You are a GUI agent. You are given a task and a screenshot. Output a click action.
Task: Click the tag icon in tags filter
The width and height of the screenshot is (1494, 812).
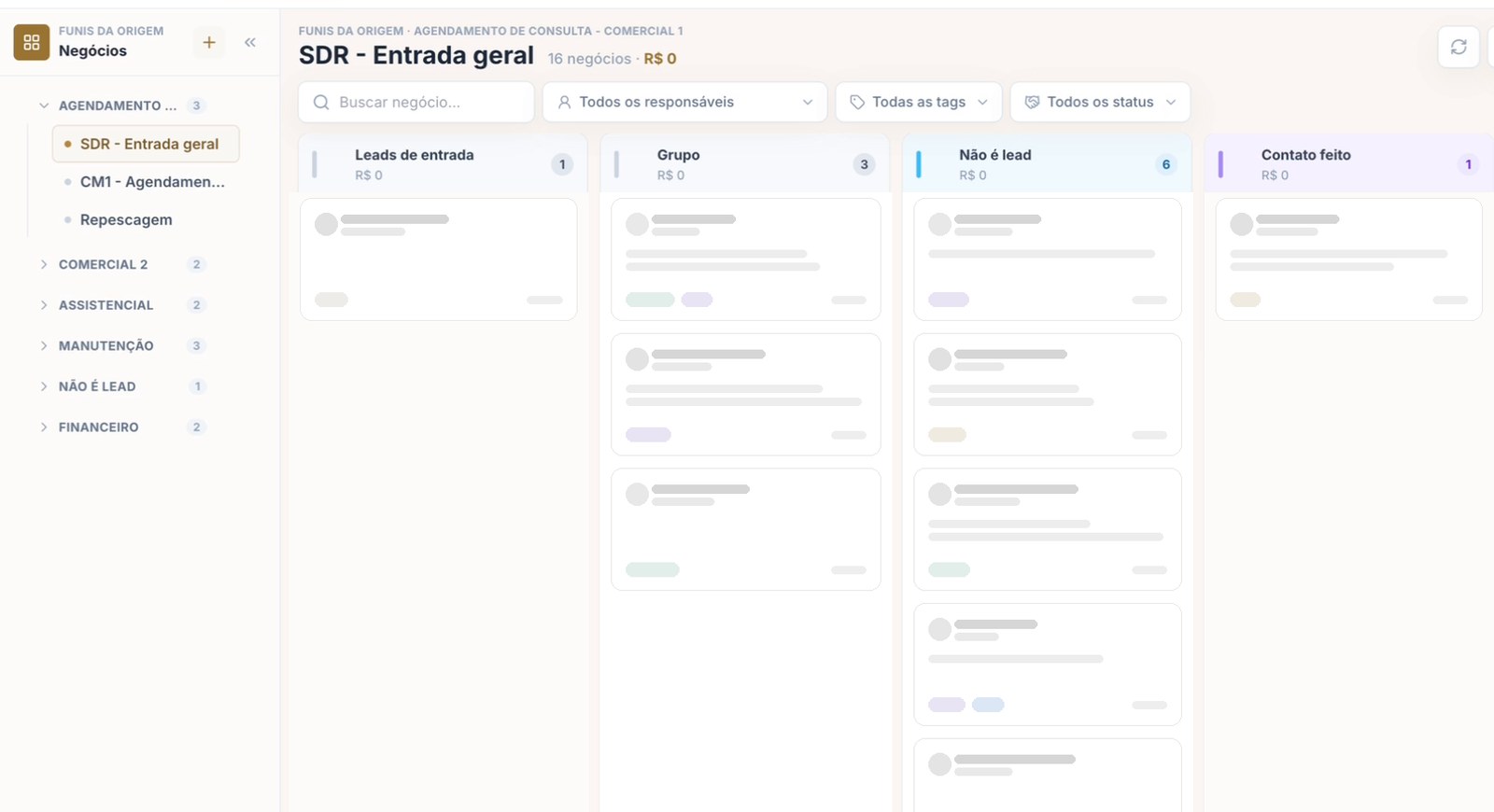[857, 103]
